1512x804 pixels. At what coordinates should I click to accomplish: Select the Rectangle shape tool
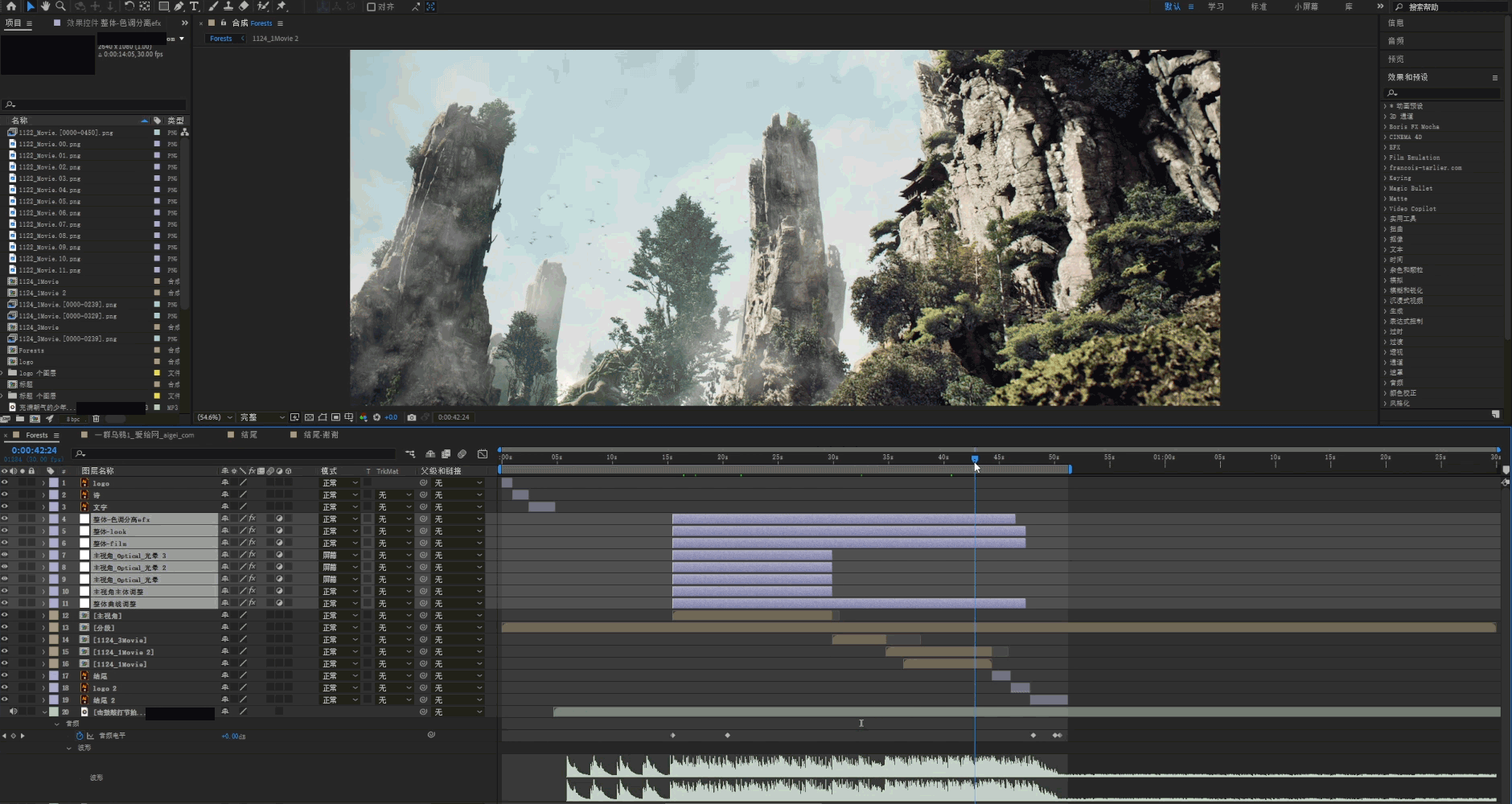click(163, 6)
